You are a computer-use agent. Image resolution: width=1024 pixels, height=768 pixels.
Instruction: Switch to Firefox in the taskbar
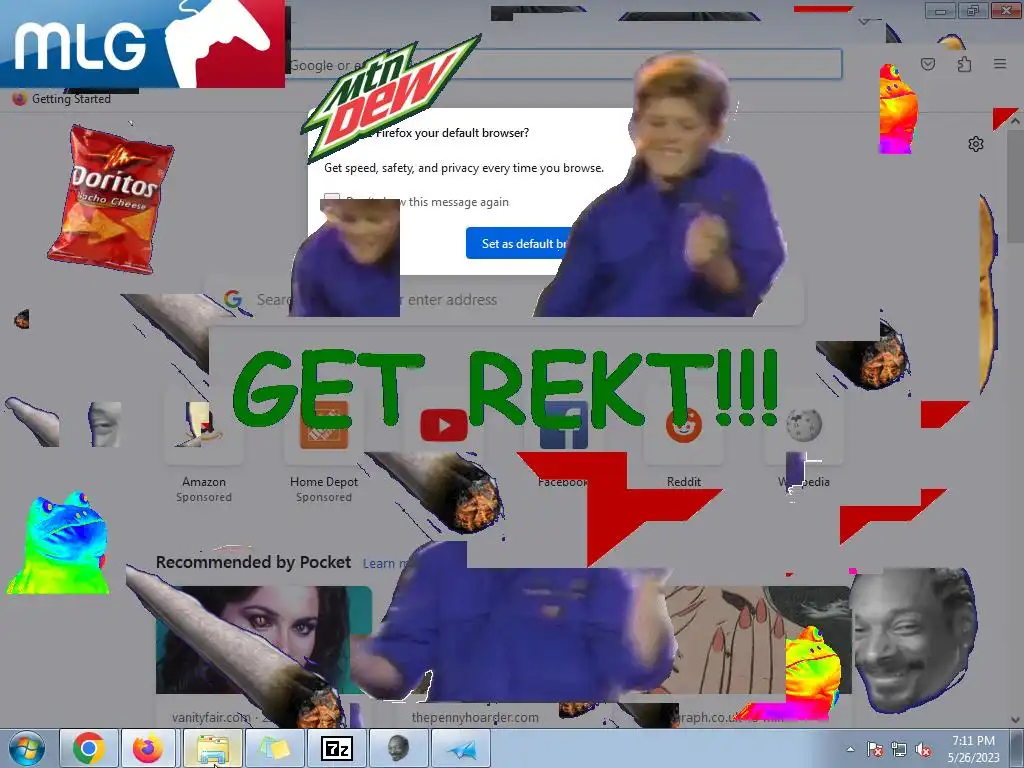pyautogui.click(x=148, y=748)
